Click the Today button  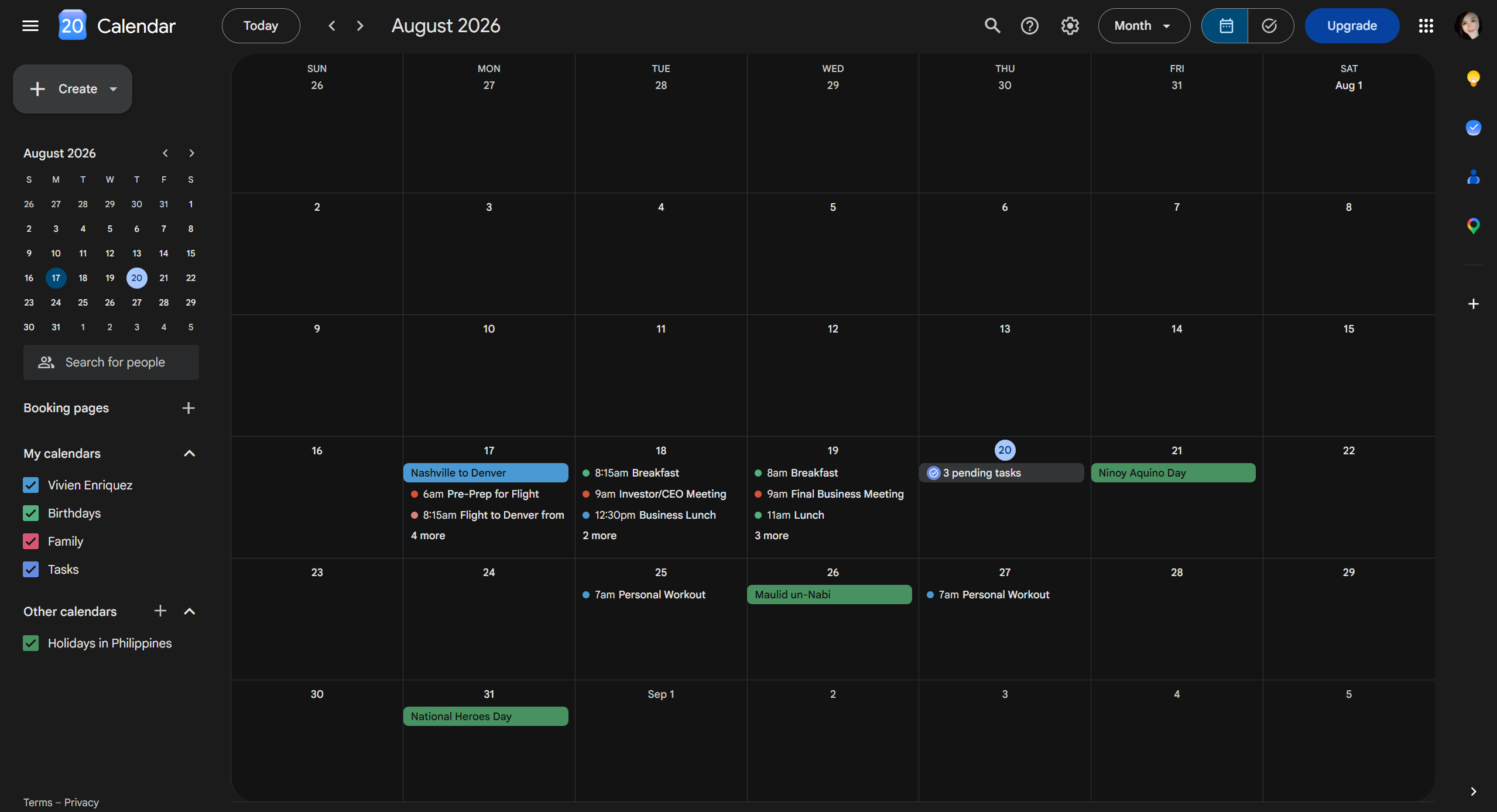click(x=261, y=26)
